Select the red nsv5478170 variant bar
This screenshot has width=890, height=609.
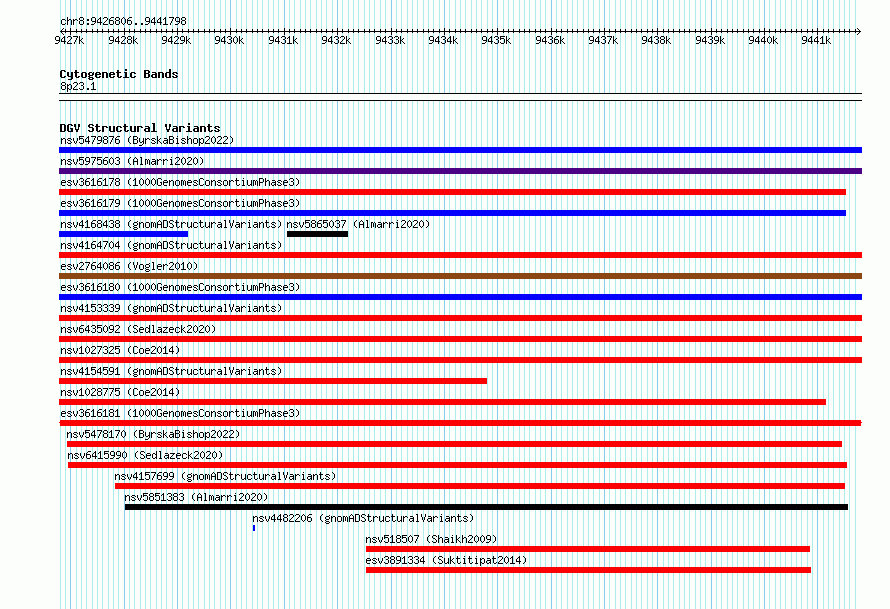click(454, 444)
